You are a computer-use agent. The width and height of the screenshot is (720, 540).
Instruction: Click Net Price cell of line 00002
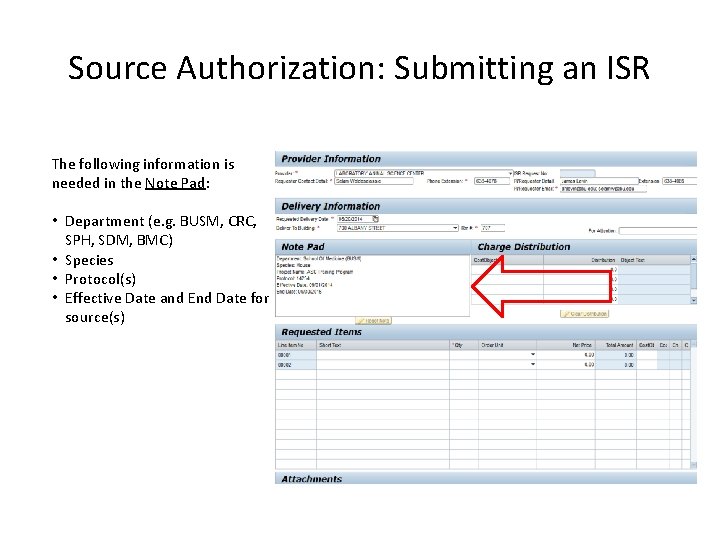[x=566, y=365]
